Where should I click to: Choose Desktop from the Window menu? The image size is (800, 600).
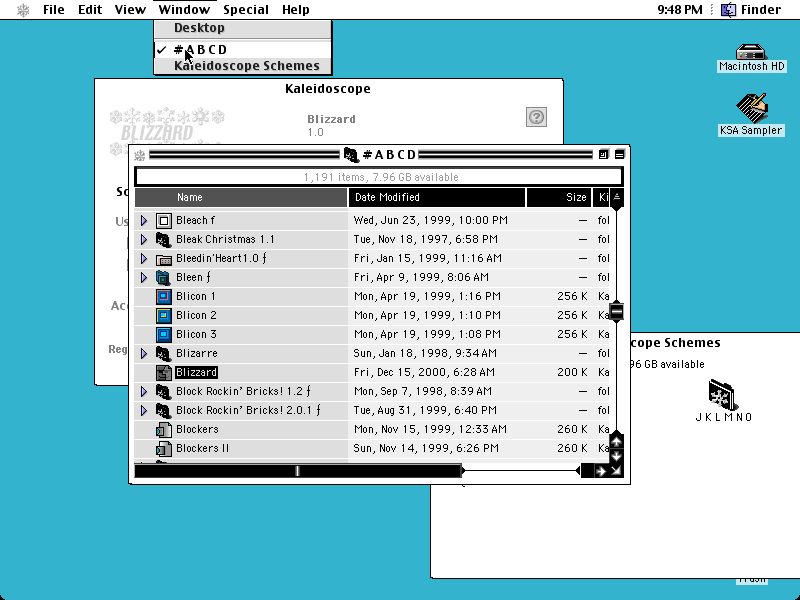point(243,28)
